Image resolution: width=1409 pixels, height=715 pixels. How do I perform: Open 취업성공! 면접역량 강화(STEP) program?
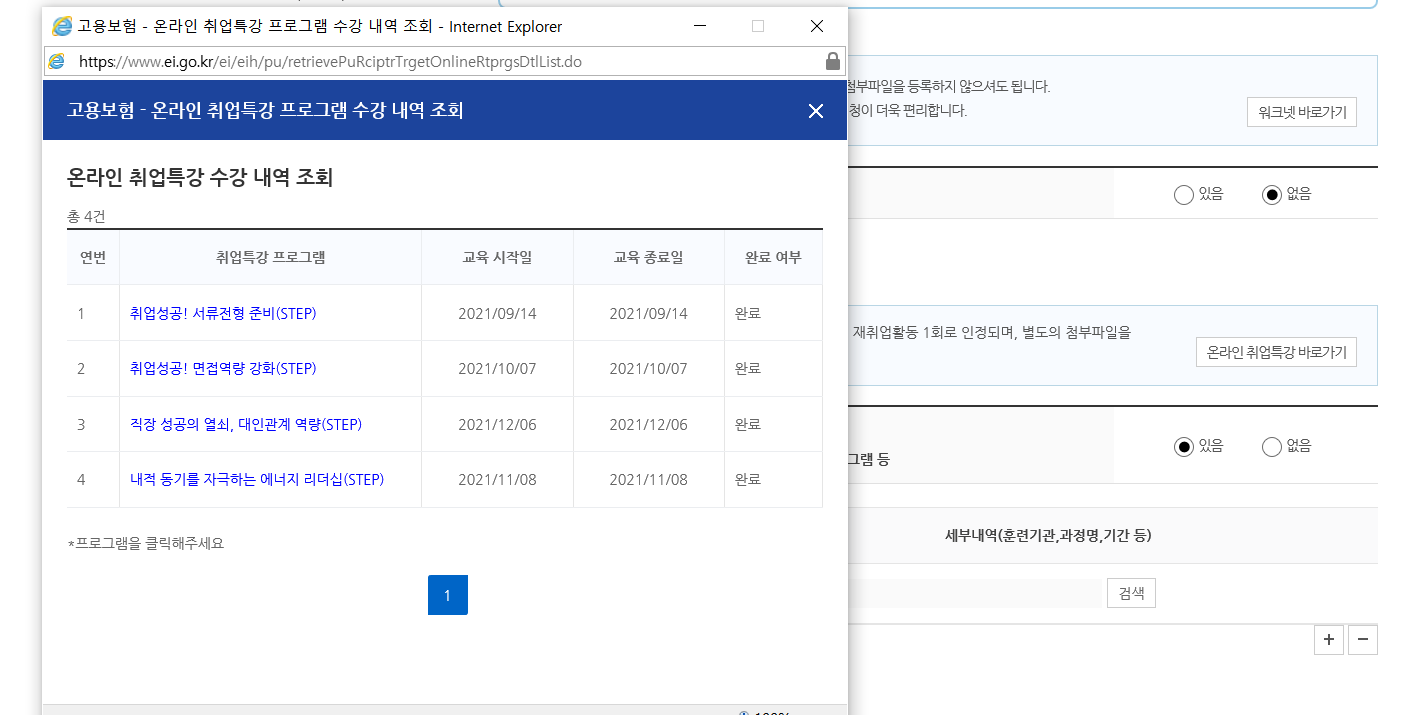pyautogui.click(x=223, y=368)
